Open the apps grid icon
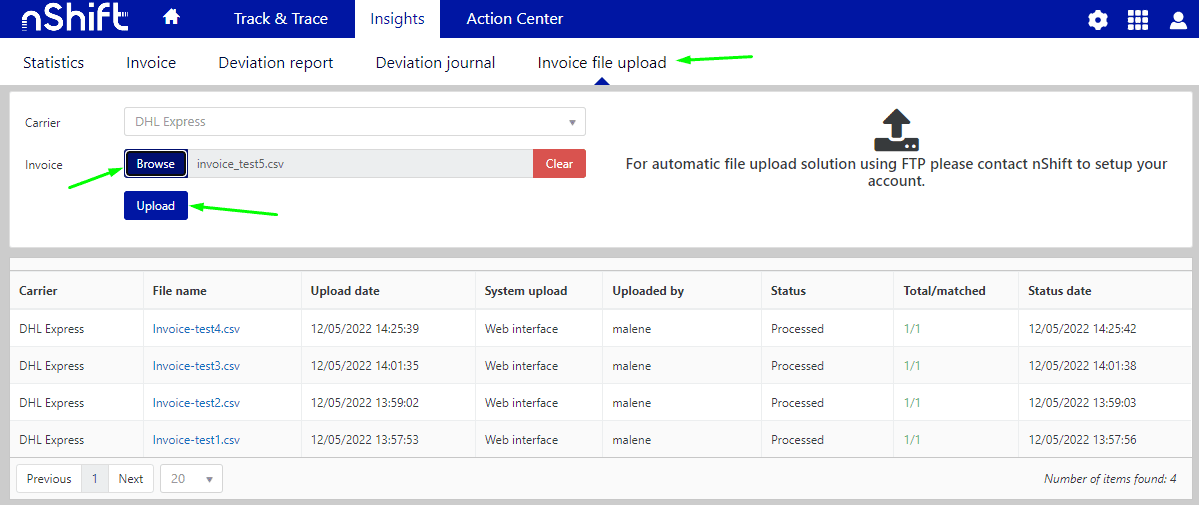Image resolution: width=1199 pixels, height=505 pixels. tap(1138, 20)
